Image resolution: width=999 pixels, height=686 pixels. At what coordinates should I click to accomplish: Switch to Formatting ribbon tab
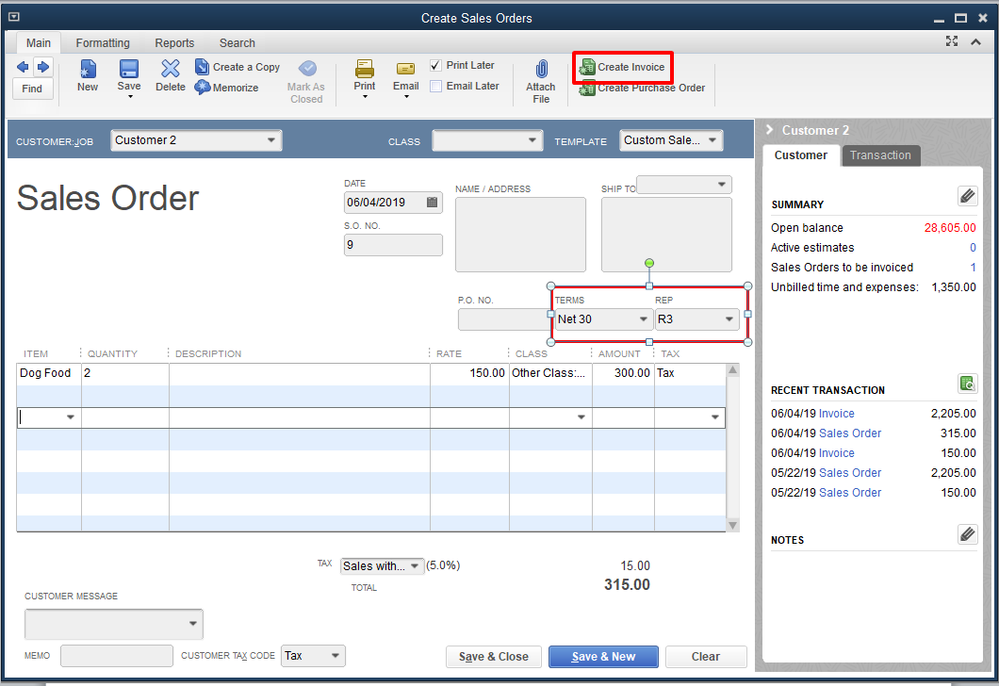coord(103,43)
